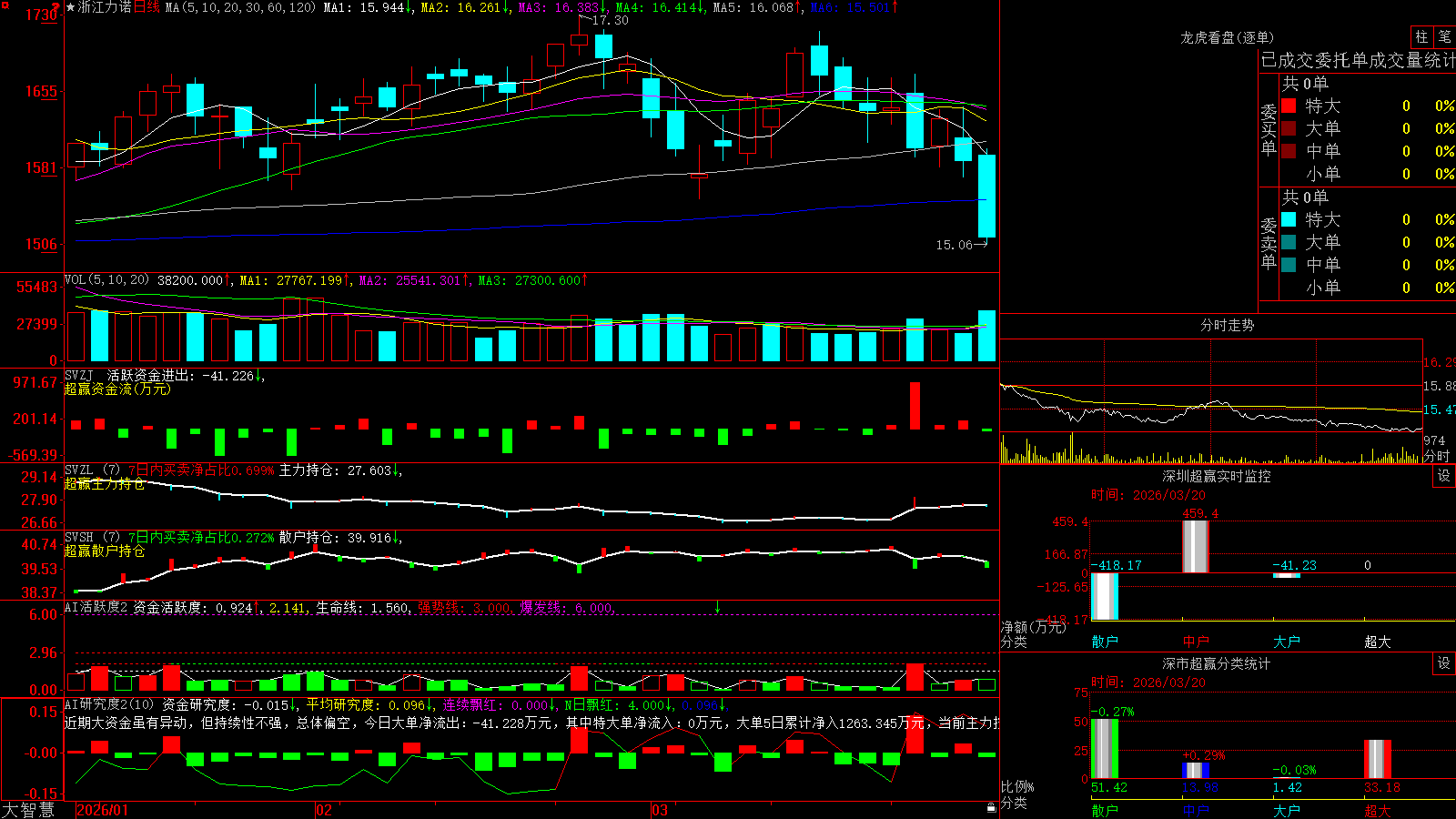Click the green down arrow in AI活跃度2 header
The height and width of the screenshot is (819, 1456).
click(x=717, y=607)
